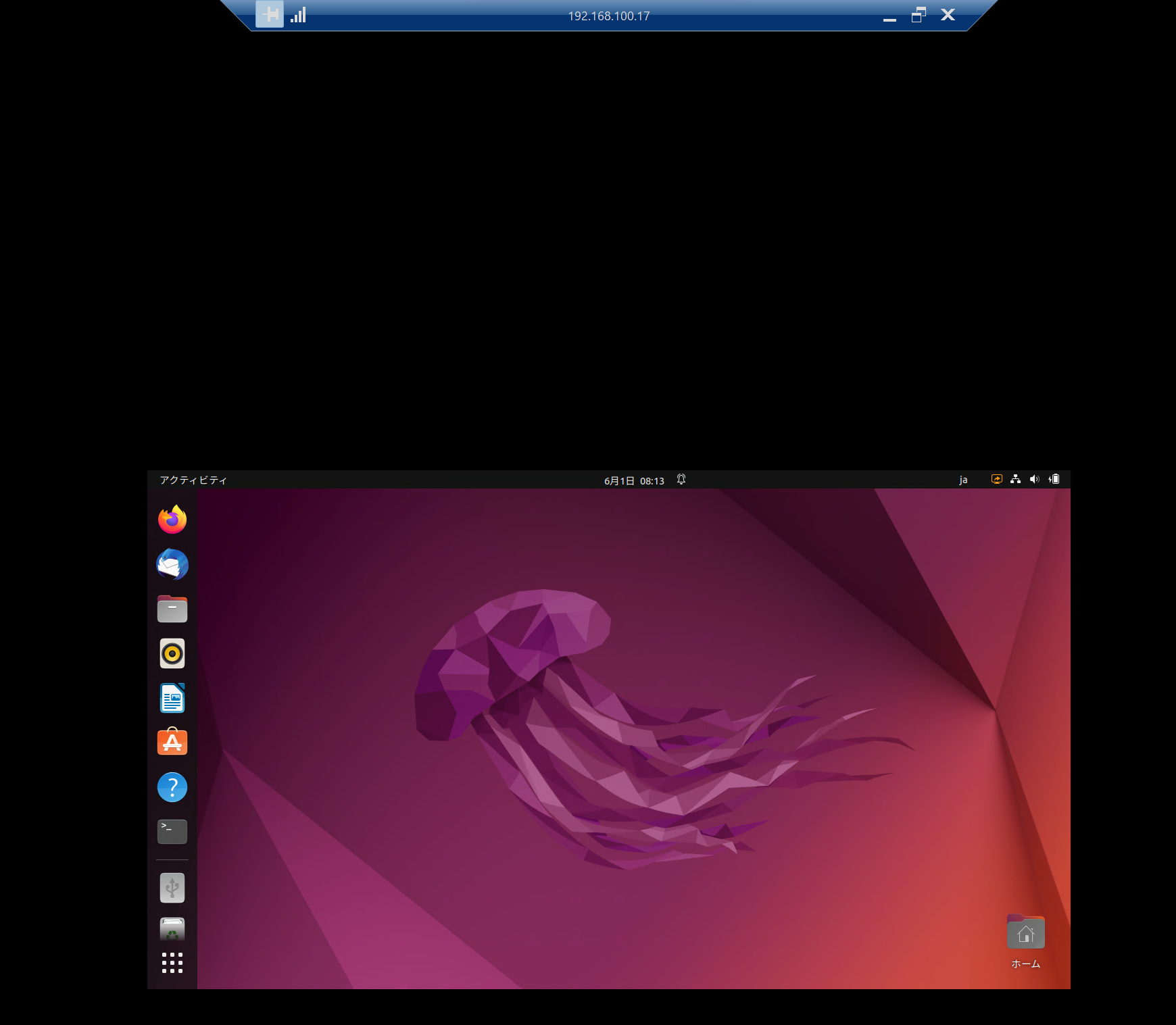1176x1025 pixels.
Task: Close the remote desktop connection
Action: [x=948, y=15]
